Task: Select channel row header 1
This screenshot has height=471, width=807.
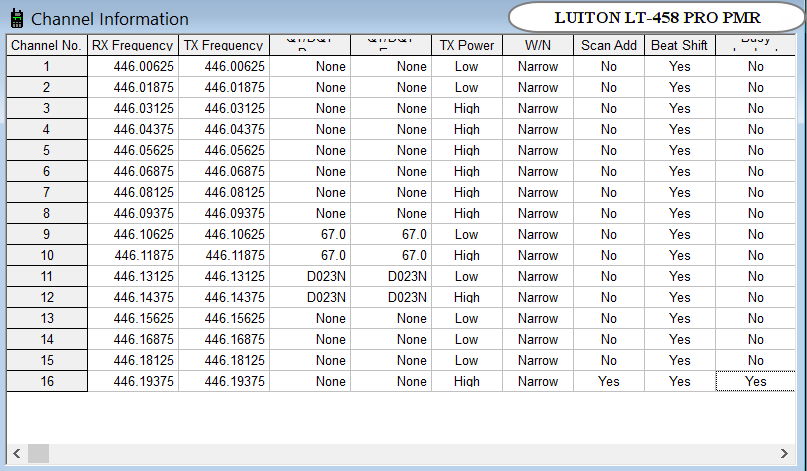Action: pyautogui.click(x=47, y=66)
